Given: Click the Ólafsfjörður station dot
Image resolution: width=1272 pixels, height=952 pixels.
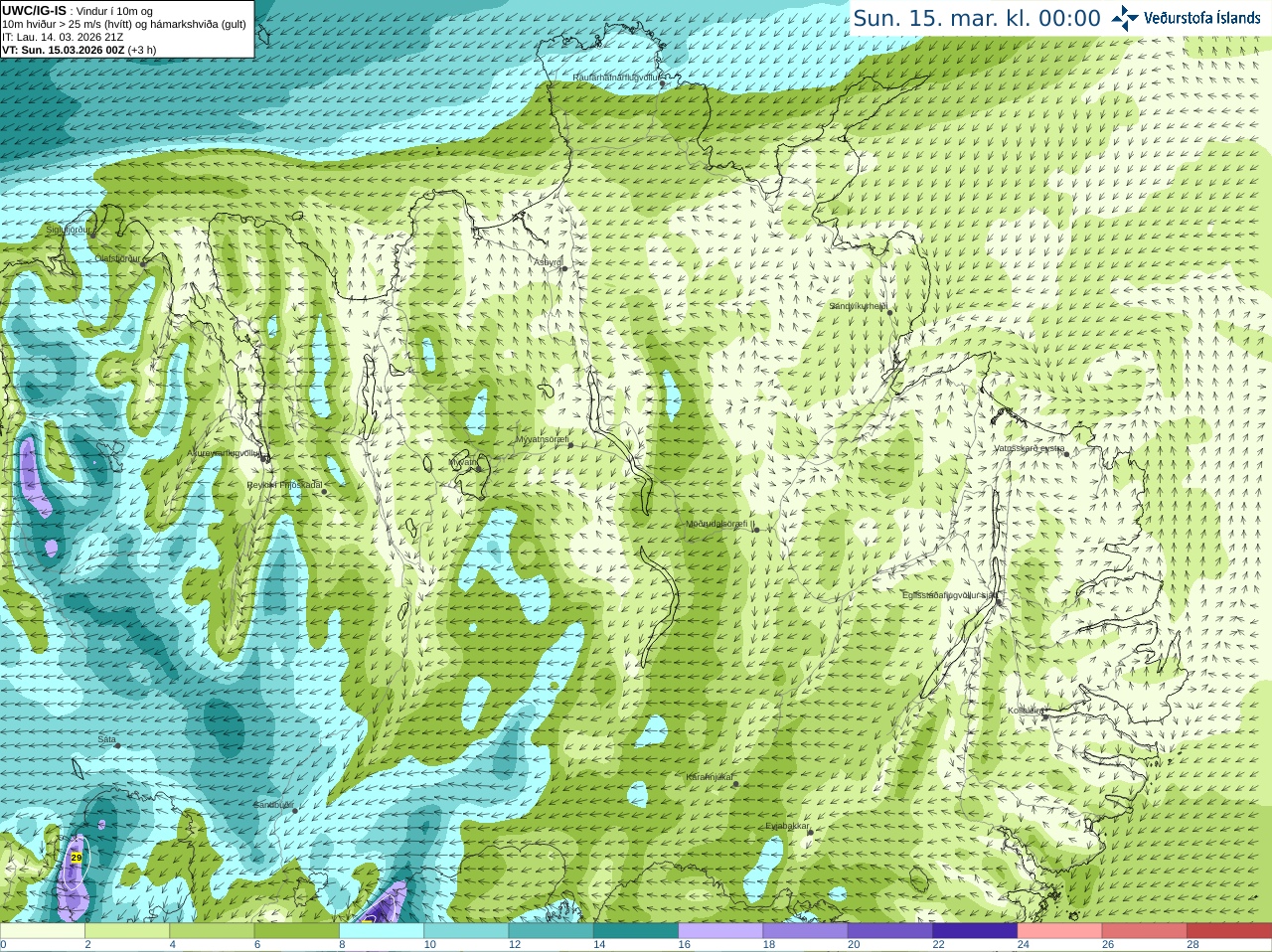Looking at the screenshot, I should [144, 265].
